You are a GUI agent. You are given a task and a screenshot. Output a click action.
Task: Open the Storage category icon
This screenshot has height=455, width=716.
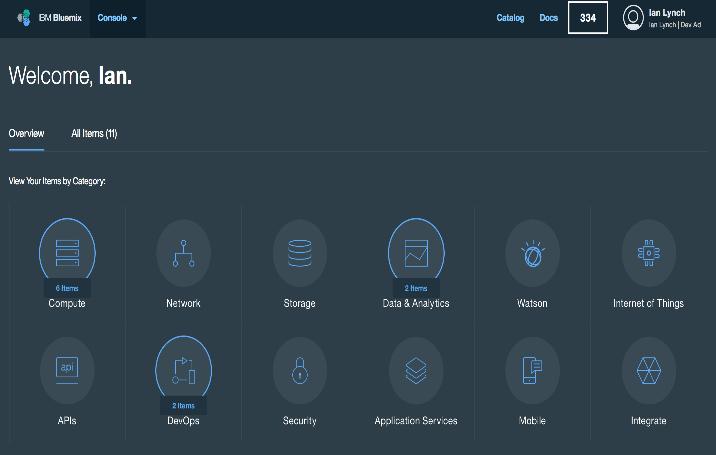(x=300, y=253)
